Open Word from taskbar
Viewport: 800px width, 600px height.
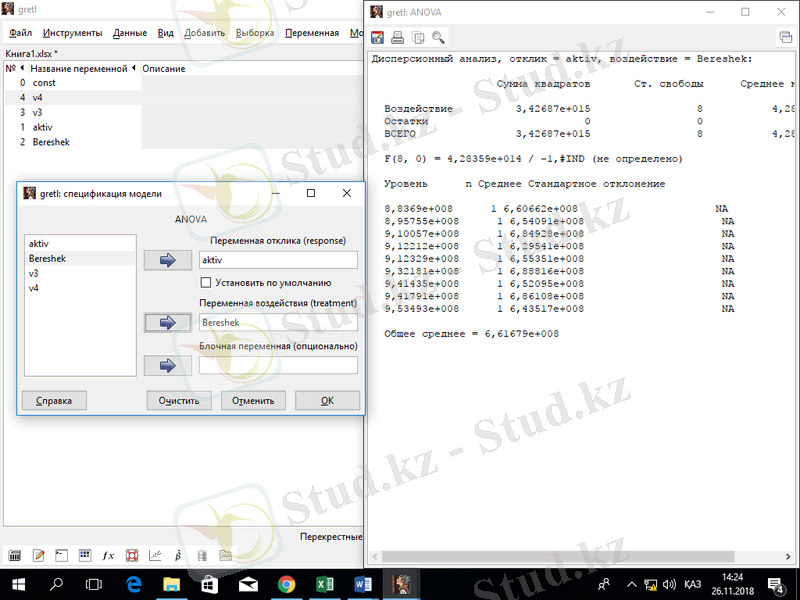[363, 585]
